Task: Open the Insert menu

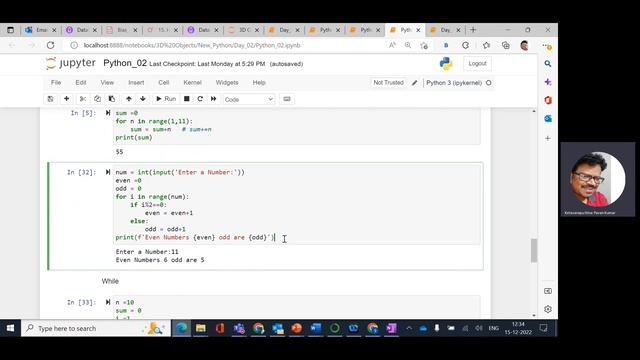Action: click(136, 82)
